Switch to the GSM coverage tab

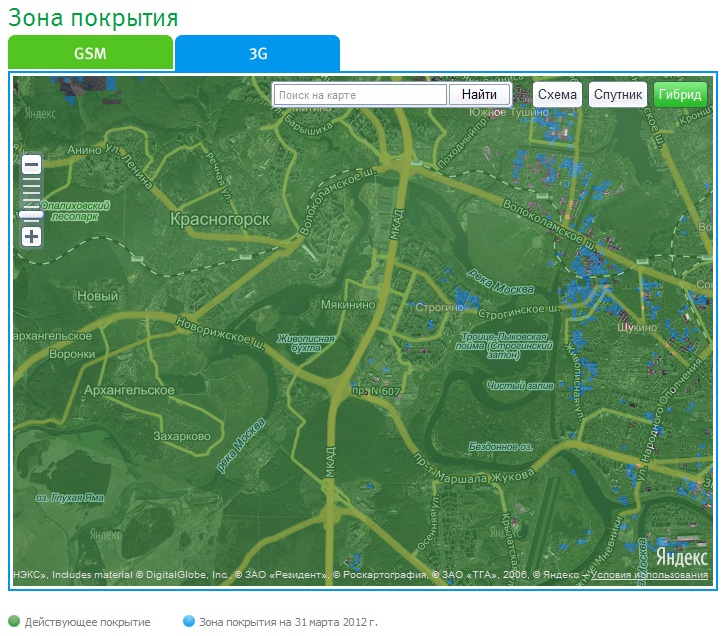point(90,54)
